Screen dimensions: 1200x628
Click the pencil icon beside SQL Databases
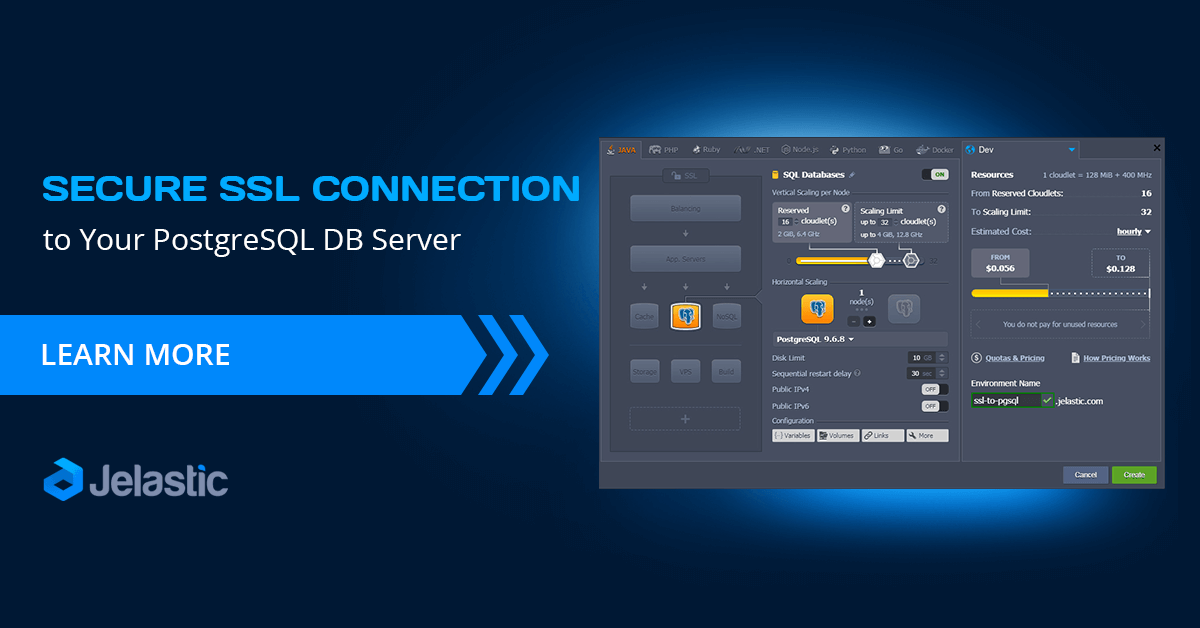pos(851,175)
